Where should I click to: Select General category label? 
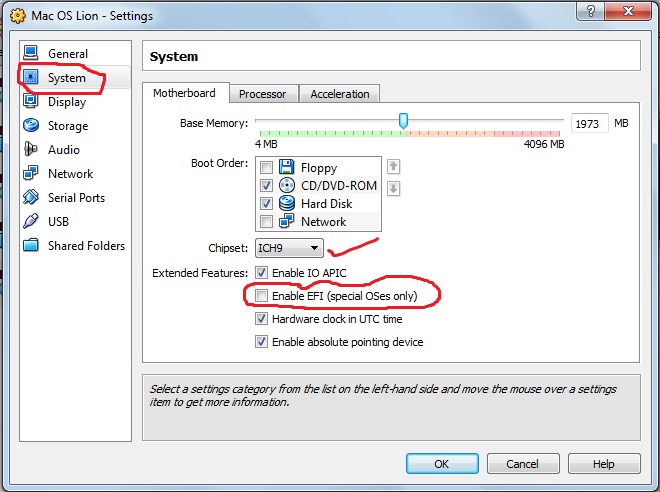click(x=68, y=53)
